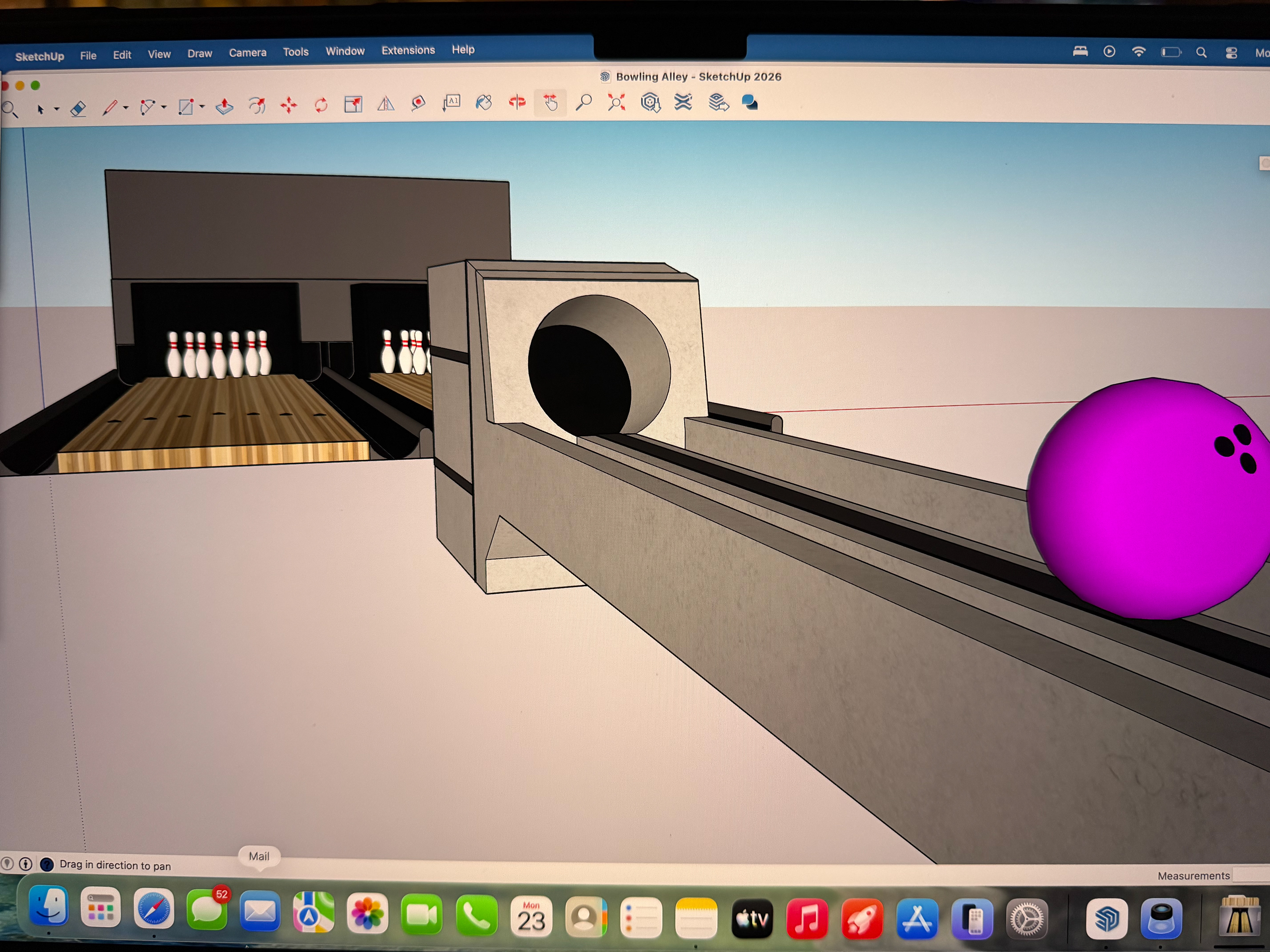Choose the Rotate tool
The image size is (1270, 952).
tap(321, 104)
